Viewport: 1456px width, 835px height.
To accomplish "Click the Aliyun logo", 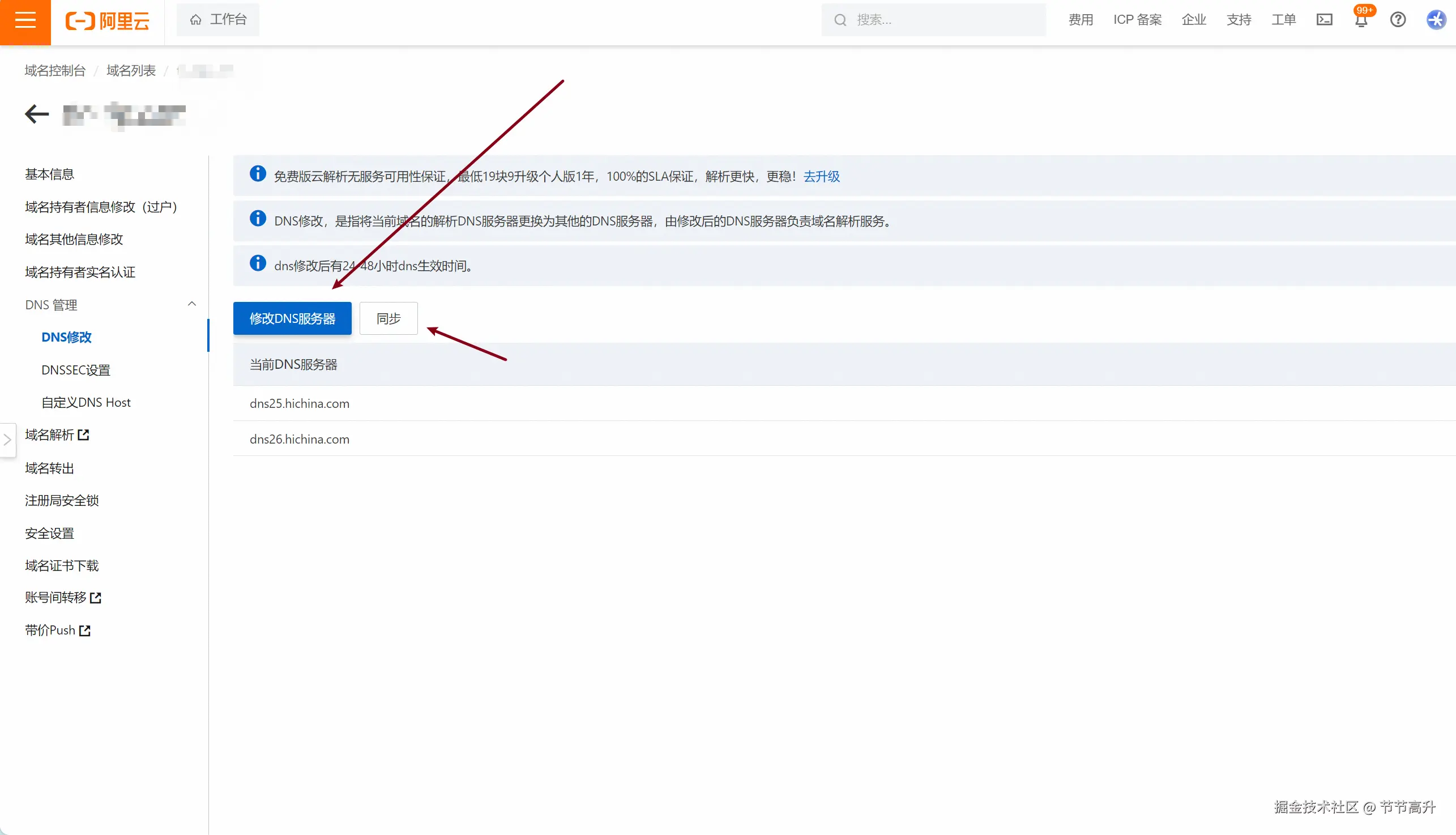I will (x=107, y=20).
